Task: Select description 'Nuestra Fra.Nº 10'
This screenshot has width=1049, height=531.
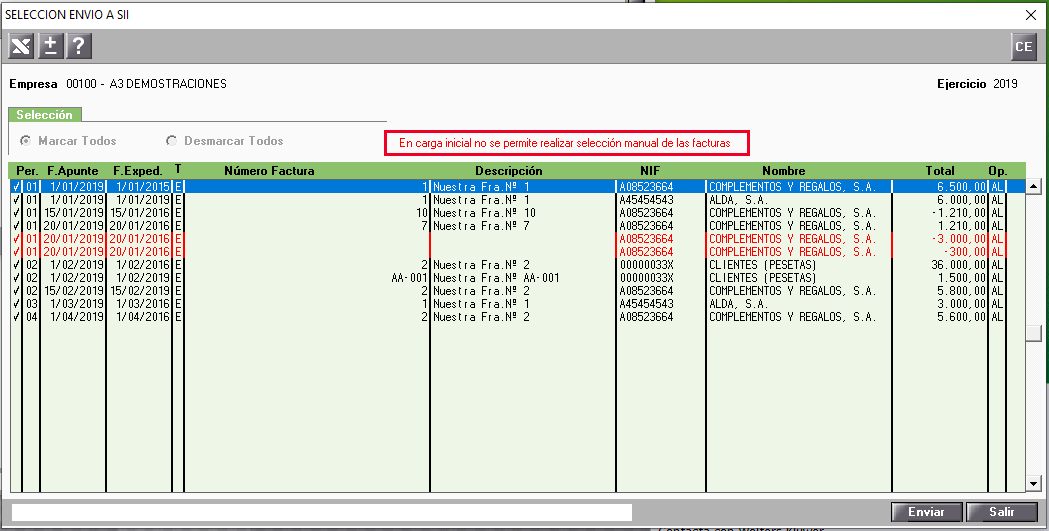Action: (484, 213)
